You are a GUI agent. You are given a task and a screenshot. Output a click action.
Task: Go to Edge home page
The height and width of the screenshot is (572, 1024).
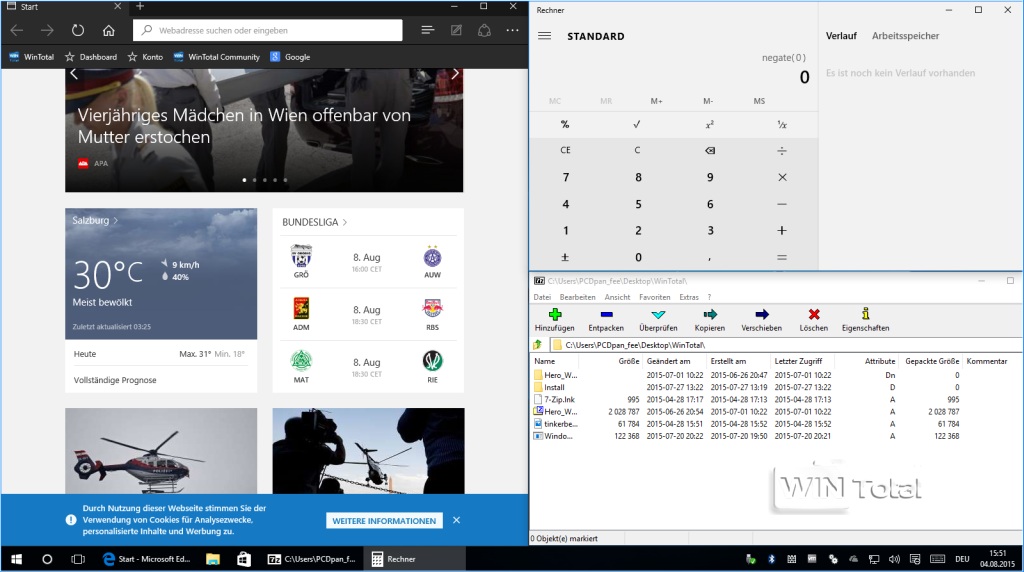coord(108,30)
